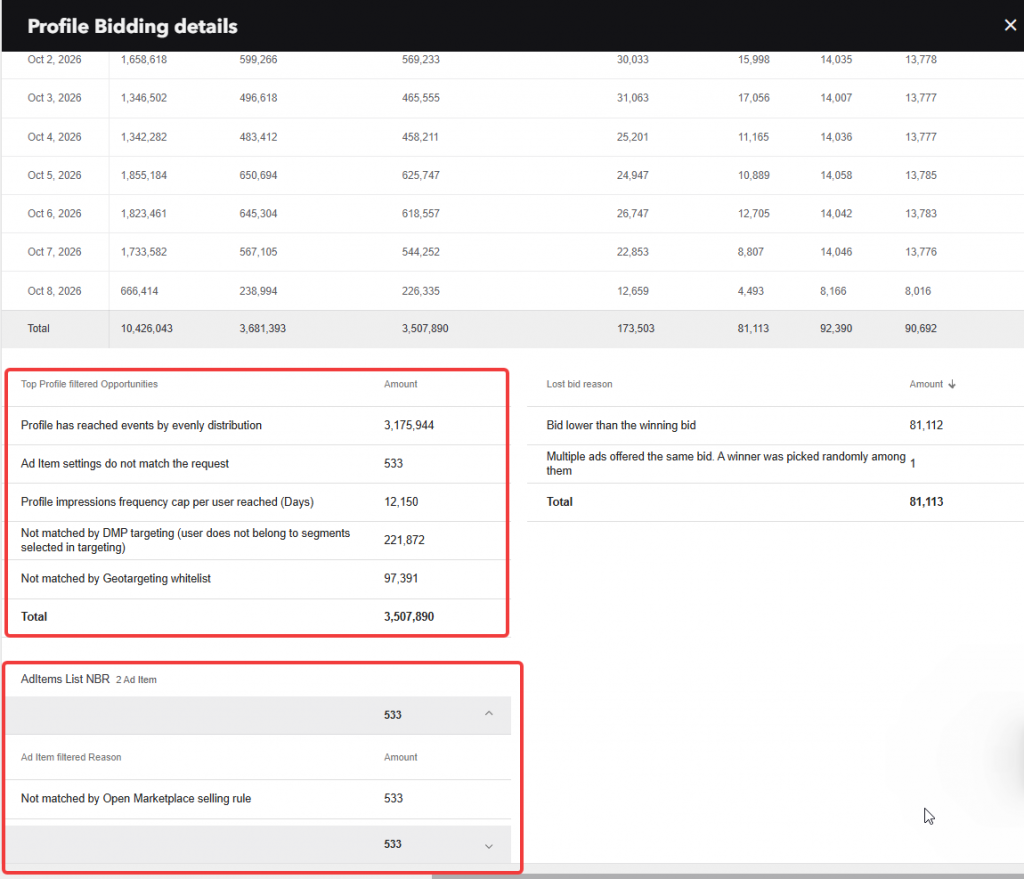Click 'Bid lower than the winning bid'
The image size is (1024, 879).
tap(621, 425)
